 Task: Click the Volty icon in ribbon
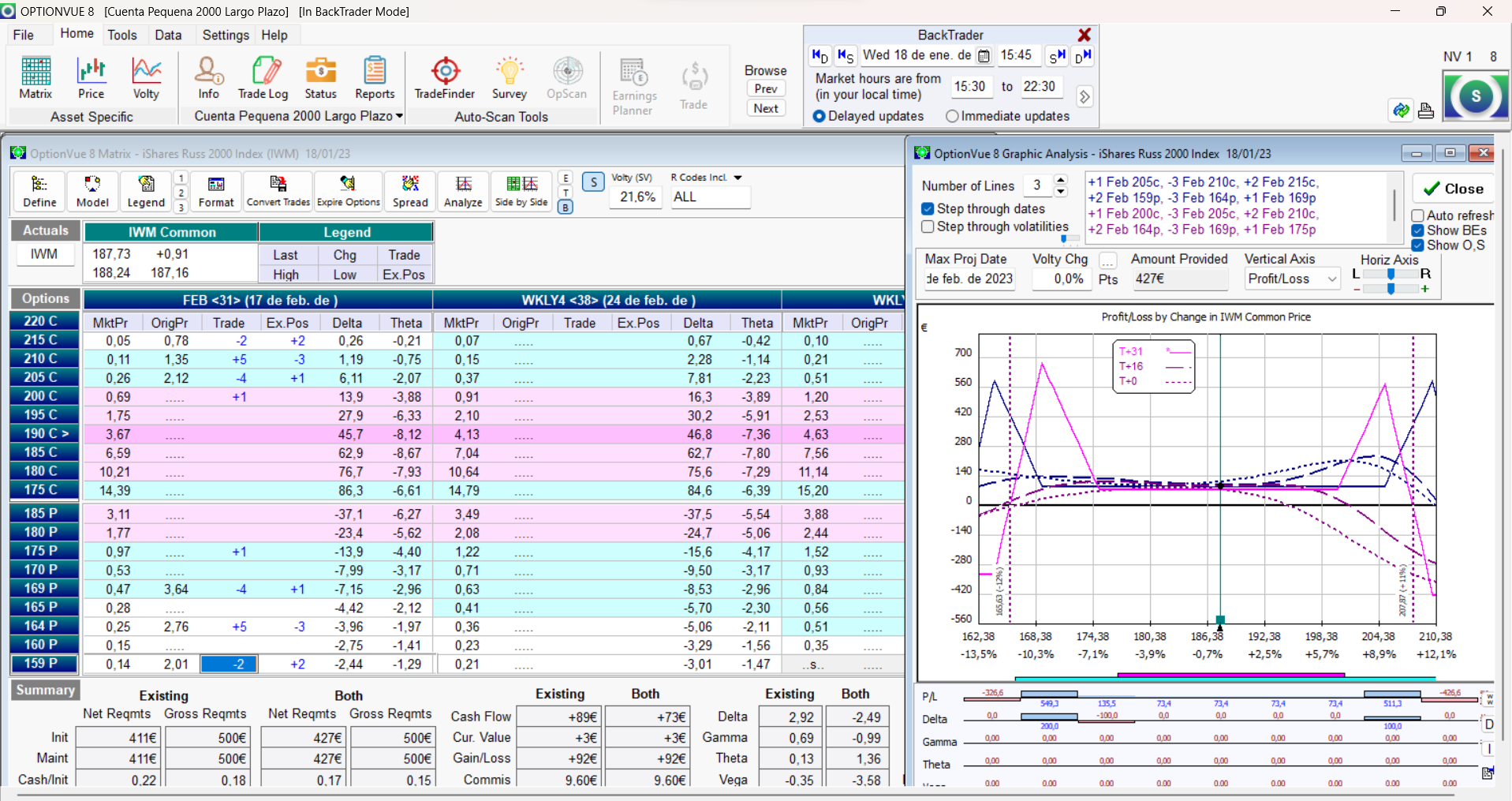[146, 78]
